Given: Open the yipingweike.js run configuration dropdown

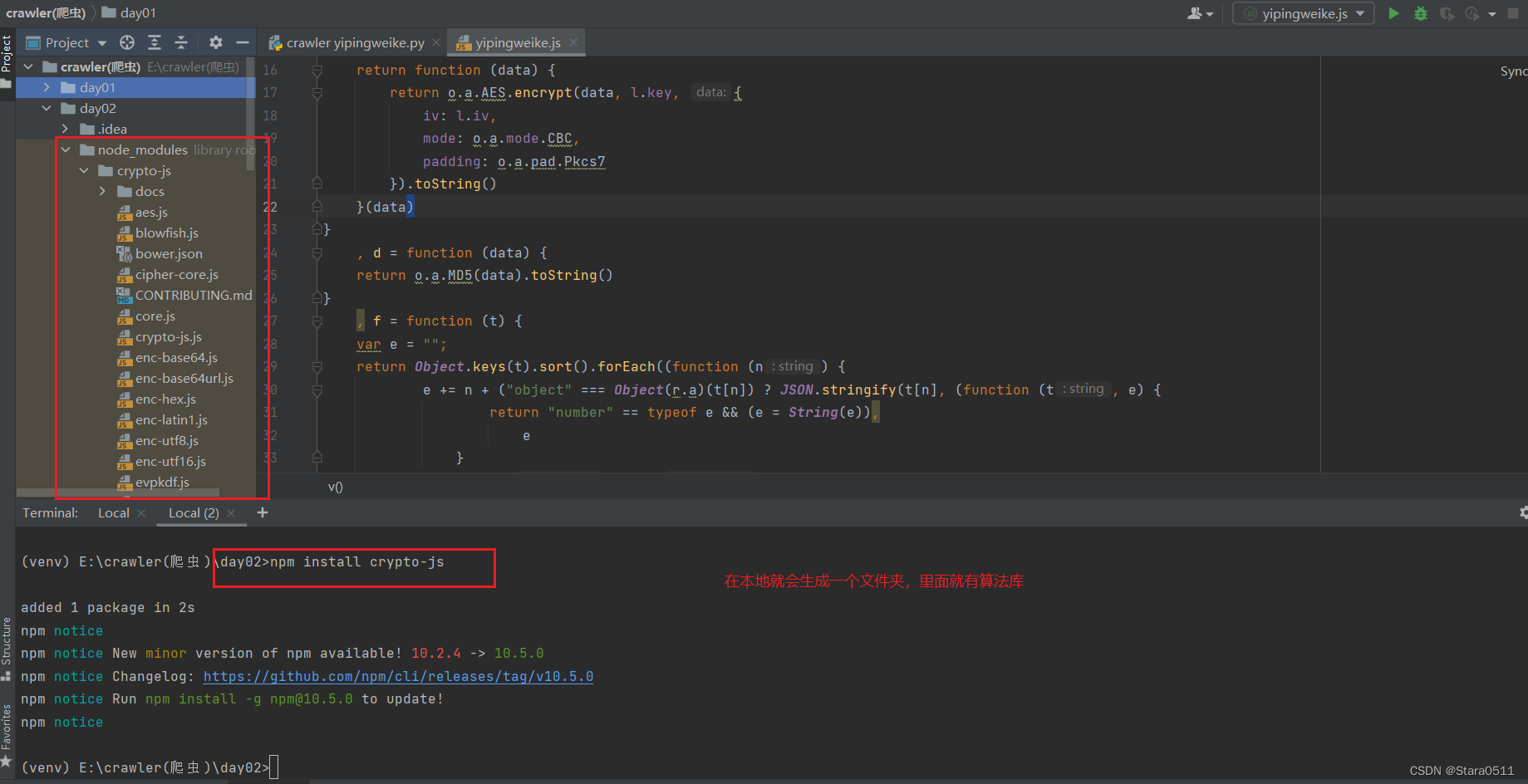Looking at the screenshot, I should coord(1303,13).
